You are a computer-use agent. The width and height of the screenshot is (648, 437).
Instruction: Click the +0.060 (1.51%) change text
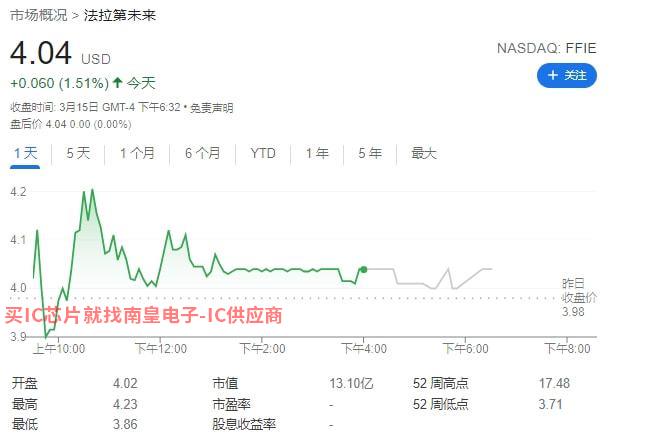(60, 84)
